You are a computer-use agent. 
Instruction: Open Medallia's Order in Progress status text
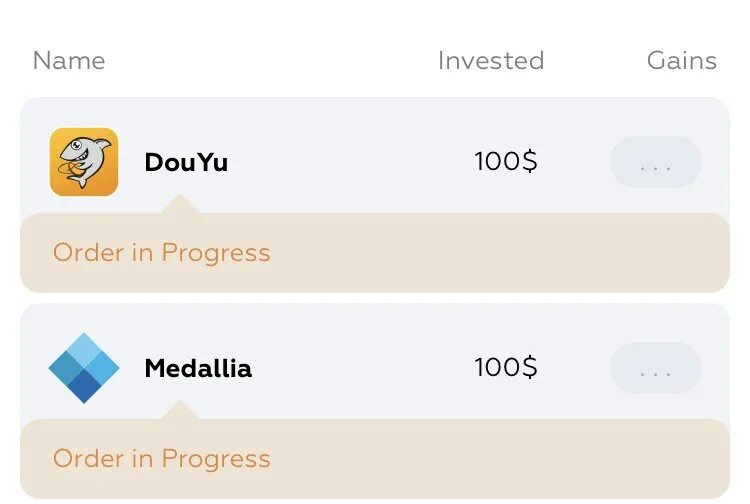(x=162, y=459)
